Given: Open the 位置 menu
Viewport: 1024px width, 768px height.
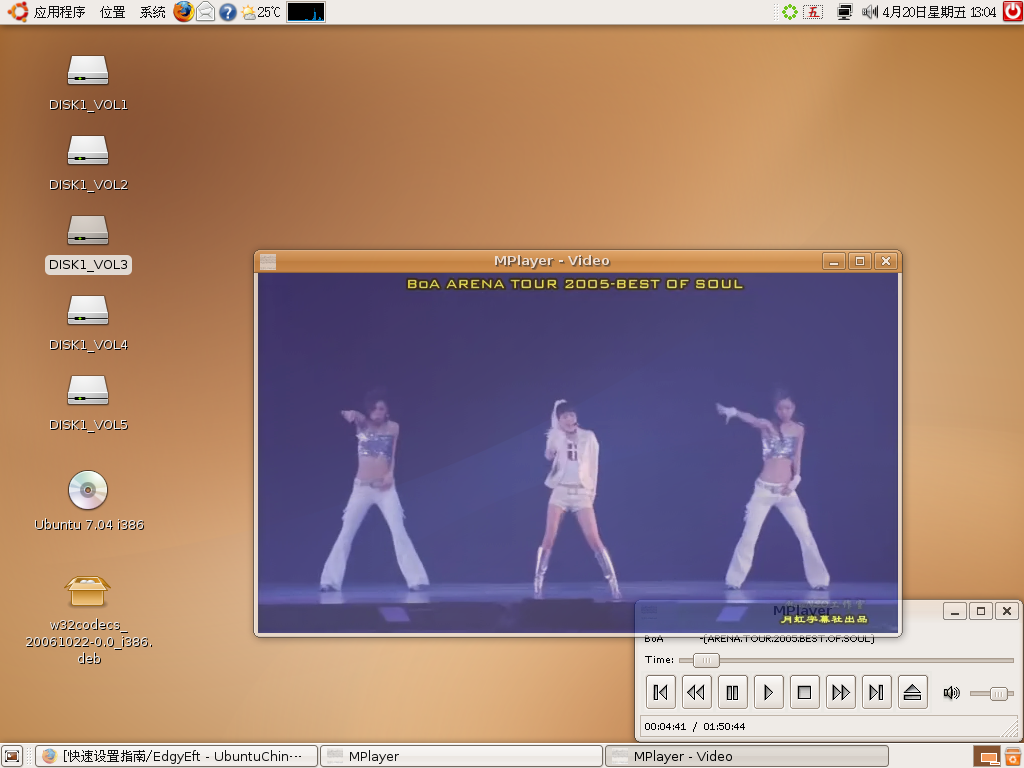Looking at the screenshot, I should click(x=112, y=12).
